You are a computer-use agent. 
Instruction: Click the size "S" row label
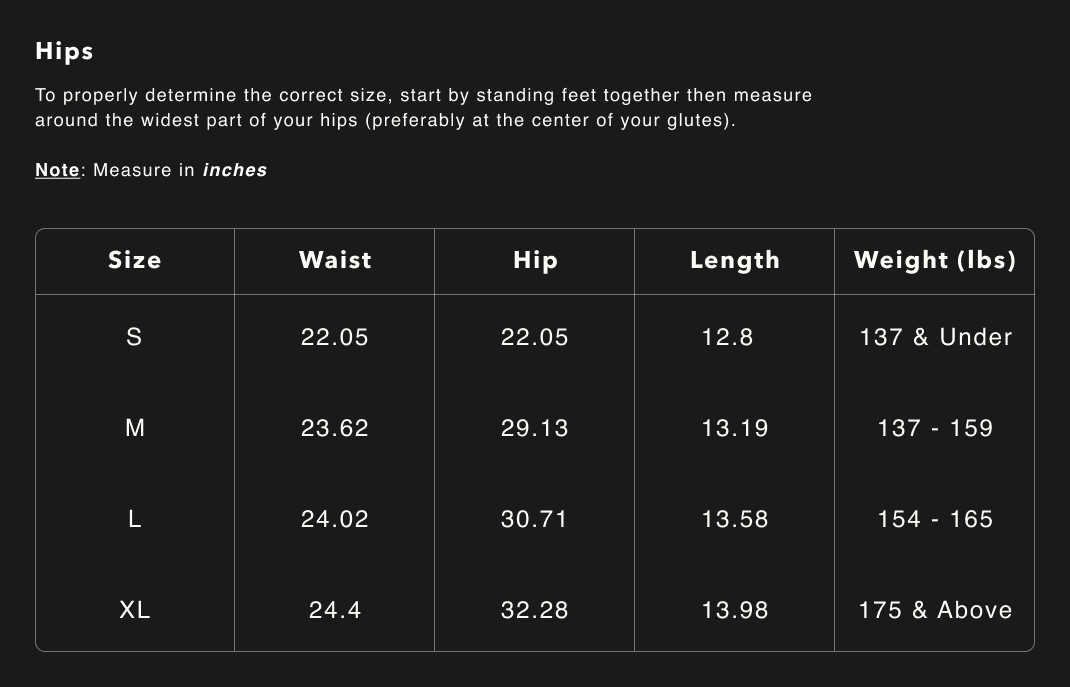click(x=134, y=337)
